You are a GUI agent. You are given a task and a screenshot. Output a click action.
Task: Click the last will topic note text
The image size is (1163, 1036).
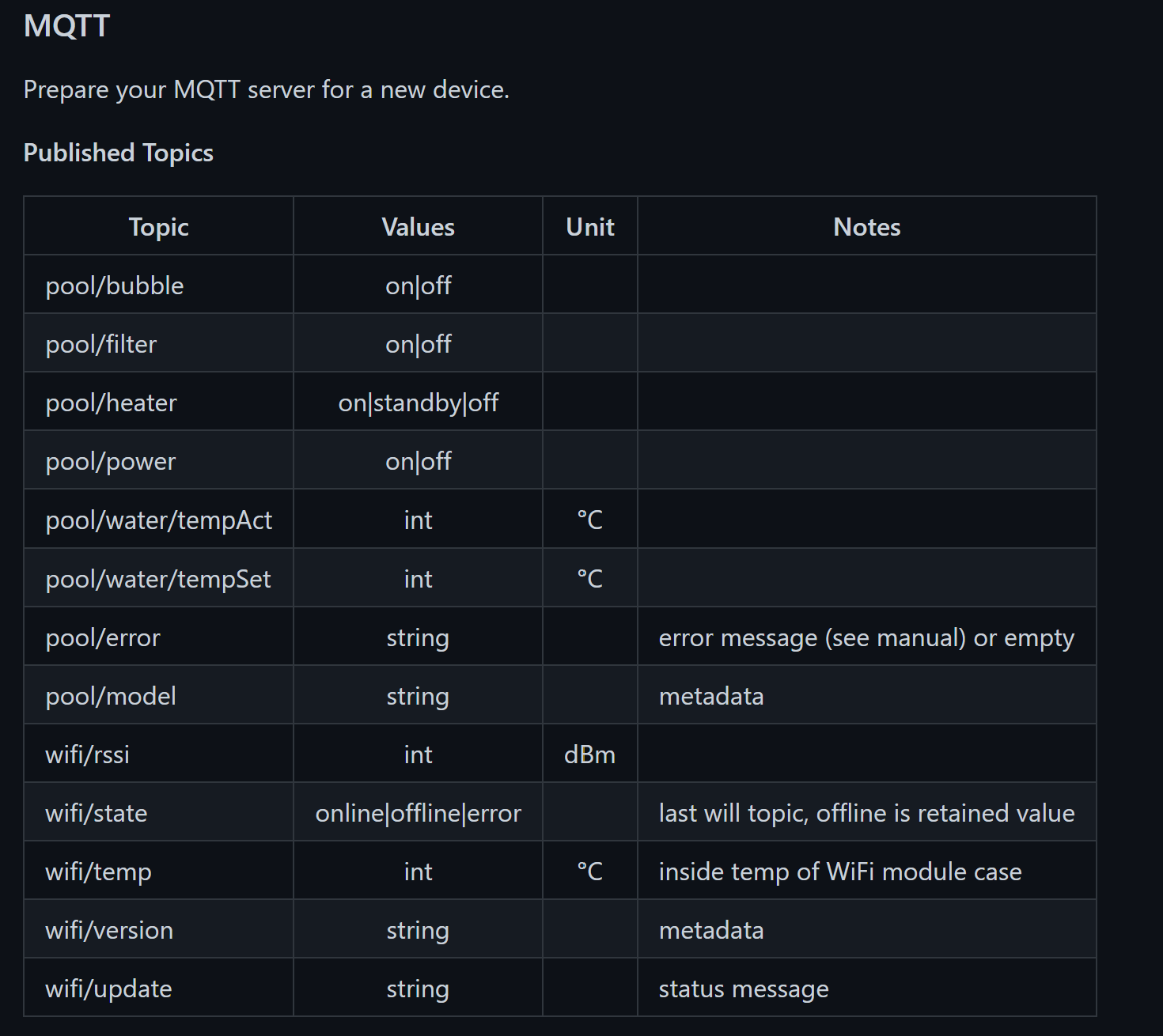click(x=866, y=813)
